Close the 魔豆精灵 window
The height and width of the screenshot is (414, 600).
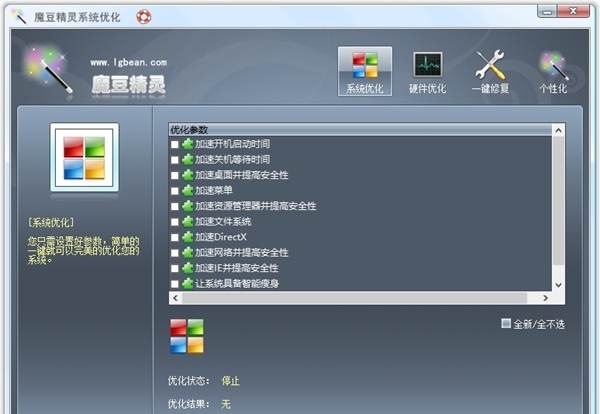coord(573,11)
